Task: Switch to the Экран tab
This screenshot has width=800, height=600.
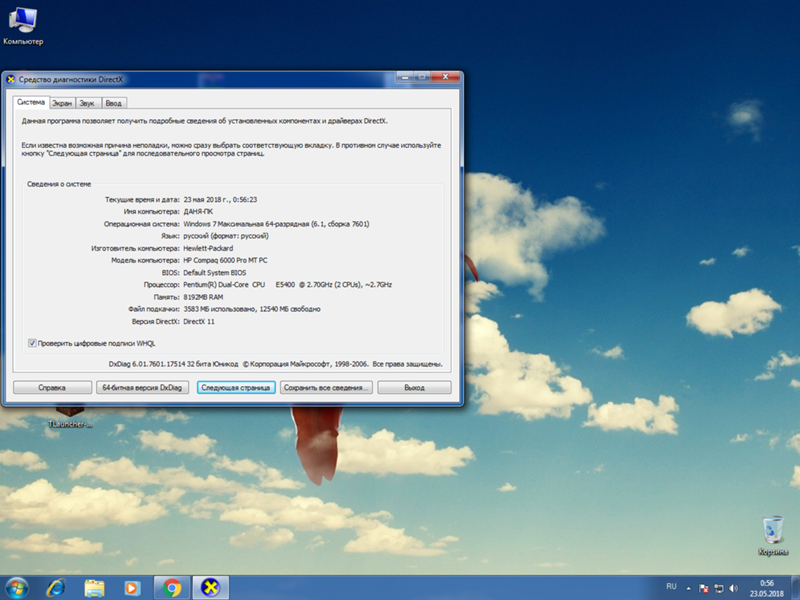Action: [x=62, y=103]
